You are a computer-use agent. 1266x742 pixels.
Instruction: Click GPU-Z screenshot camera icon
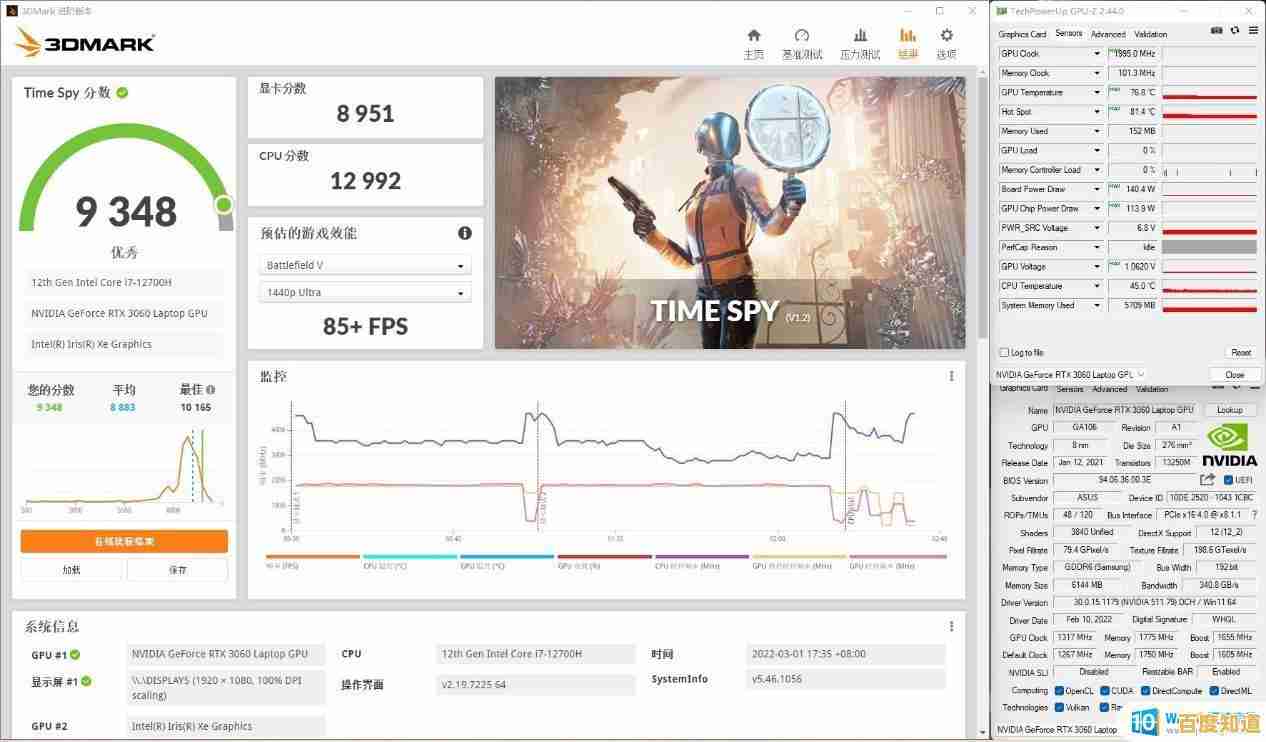[1216, 32]
